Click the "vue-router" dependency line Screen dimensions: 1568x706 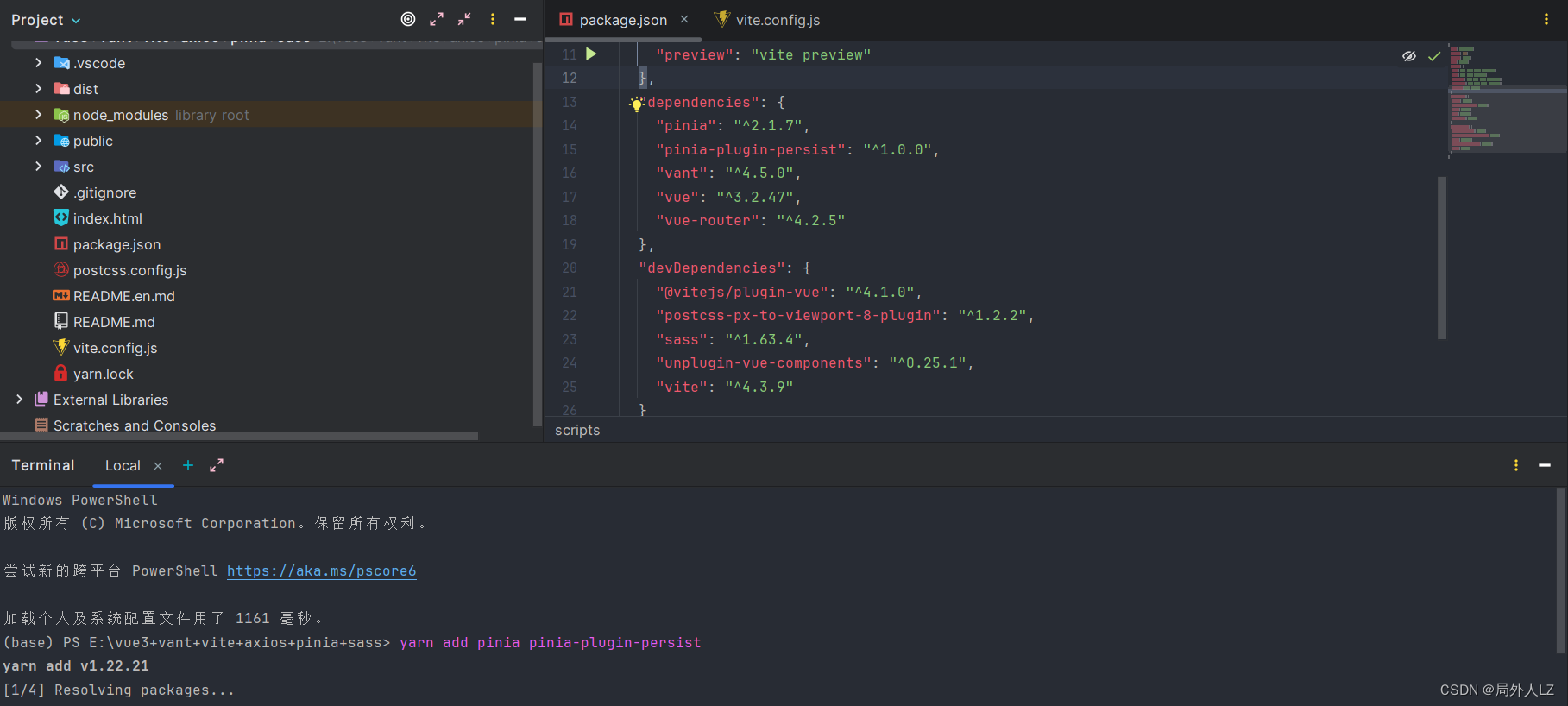[x=750, y=221]
